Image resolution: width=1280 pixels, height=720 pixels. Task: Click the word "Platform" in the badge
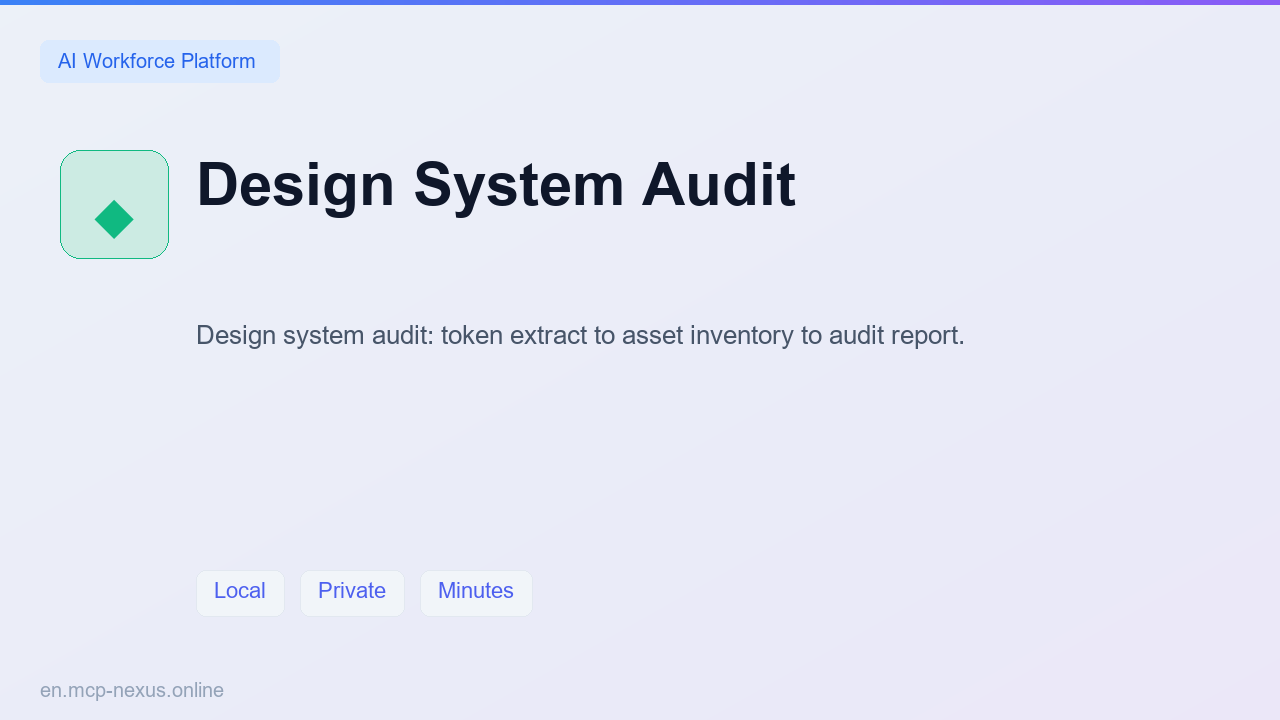tap(218, 61)
